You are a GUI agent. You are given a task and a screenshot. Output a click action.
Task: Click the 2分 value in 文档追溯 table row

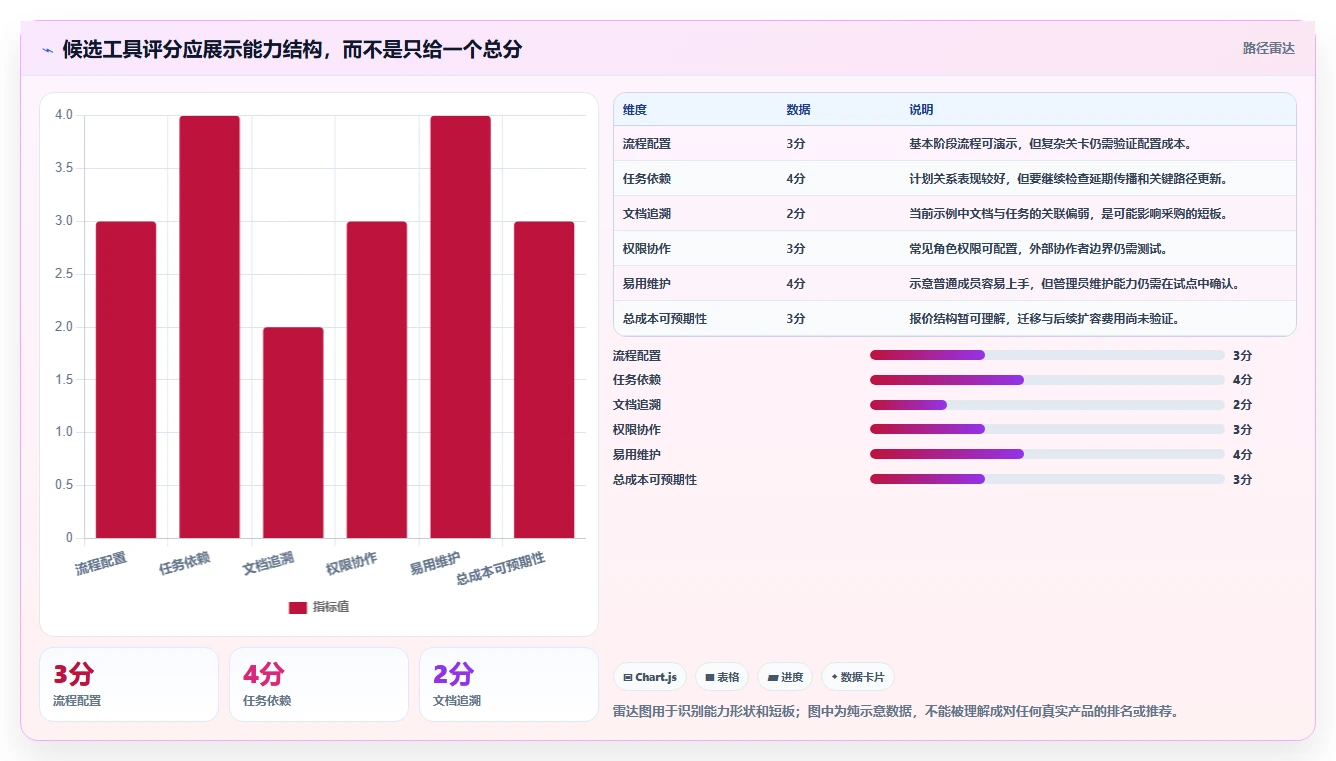(x=796, y=214)
